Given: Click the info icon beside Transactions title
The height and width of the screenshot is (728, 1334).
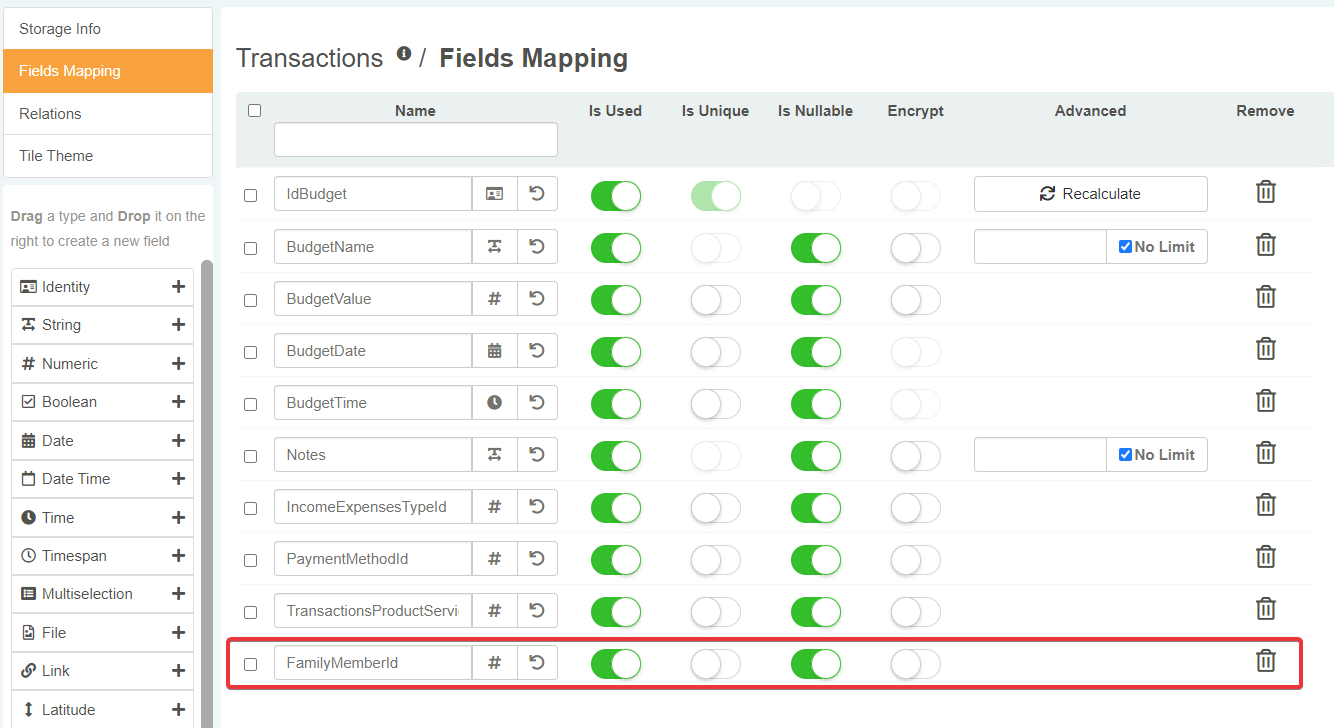Looking at the screenshot, I should click(x=404, y=54).
